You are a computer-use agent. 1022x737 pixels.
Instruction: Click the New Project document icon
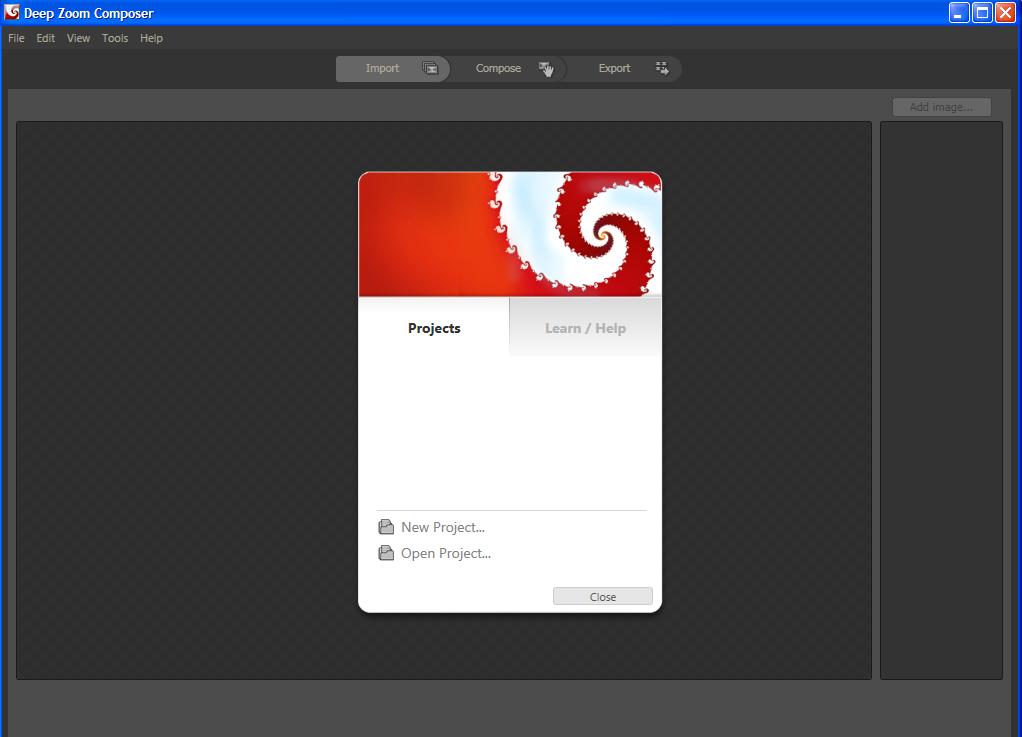coord(386,527)
